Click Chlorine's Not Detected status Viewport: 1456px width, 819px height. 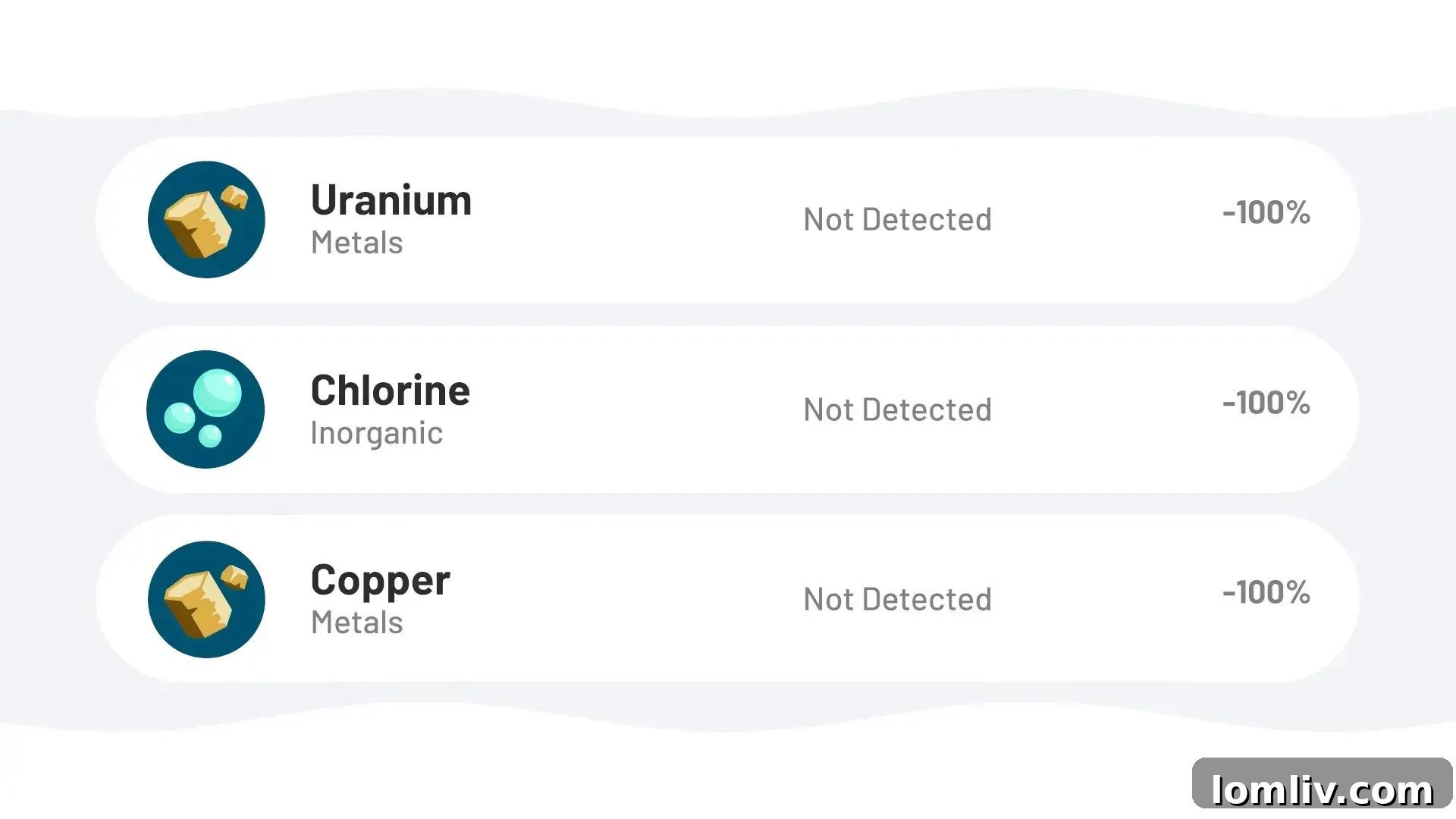897,410
